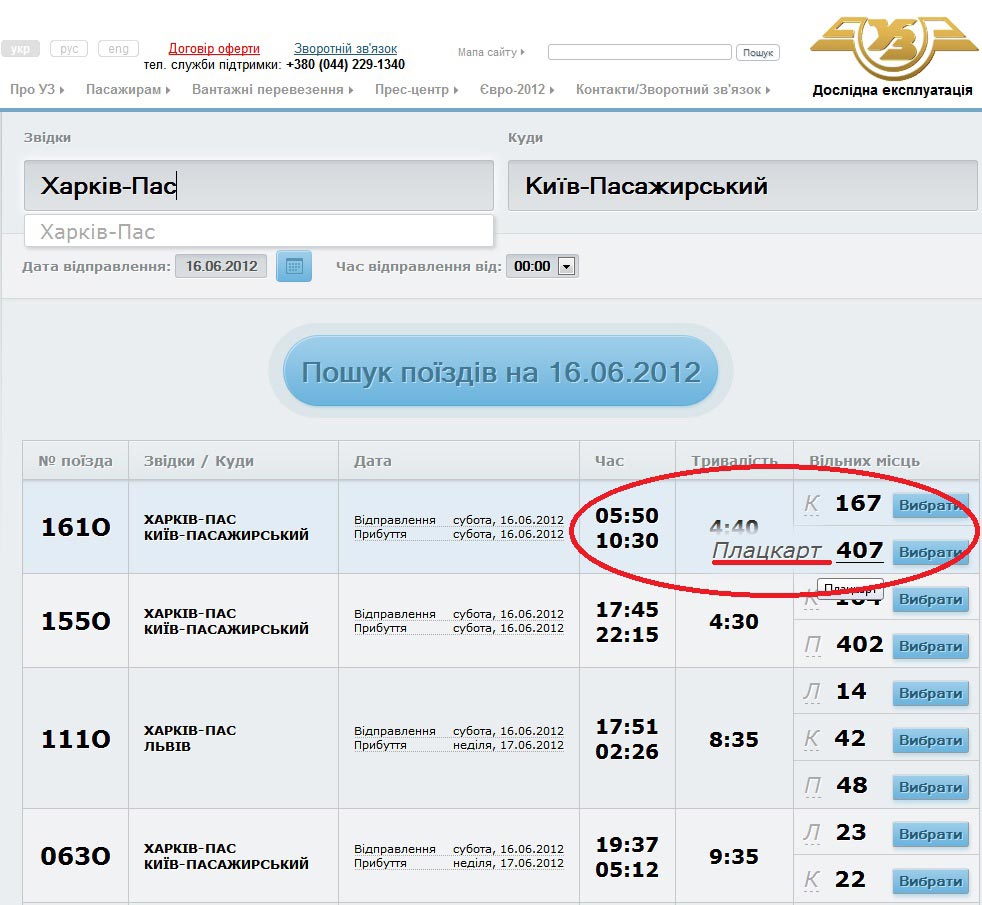Select the П seat class icon for train 155О

(x=812, y=645)
